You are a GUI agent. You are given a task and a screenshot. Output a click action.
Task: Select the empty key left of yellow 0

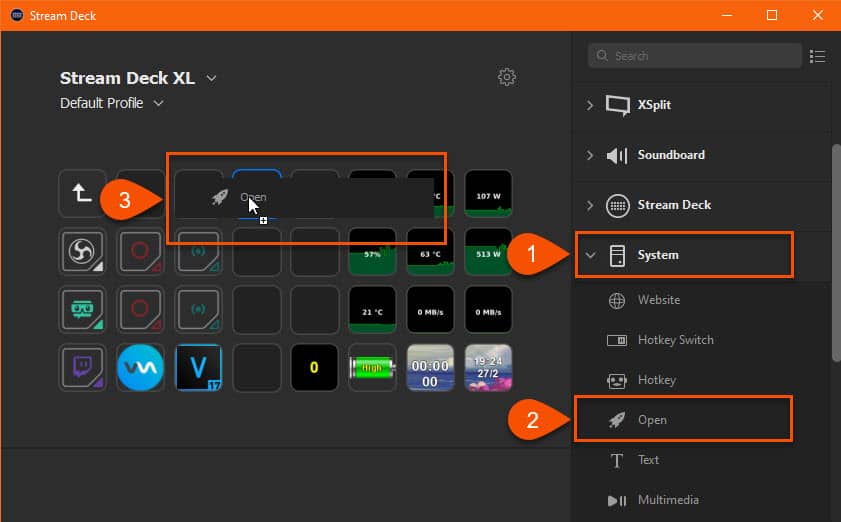(x=256, y=367)
